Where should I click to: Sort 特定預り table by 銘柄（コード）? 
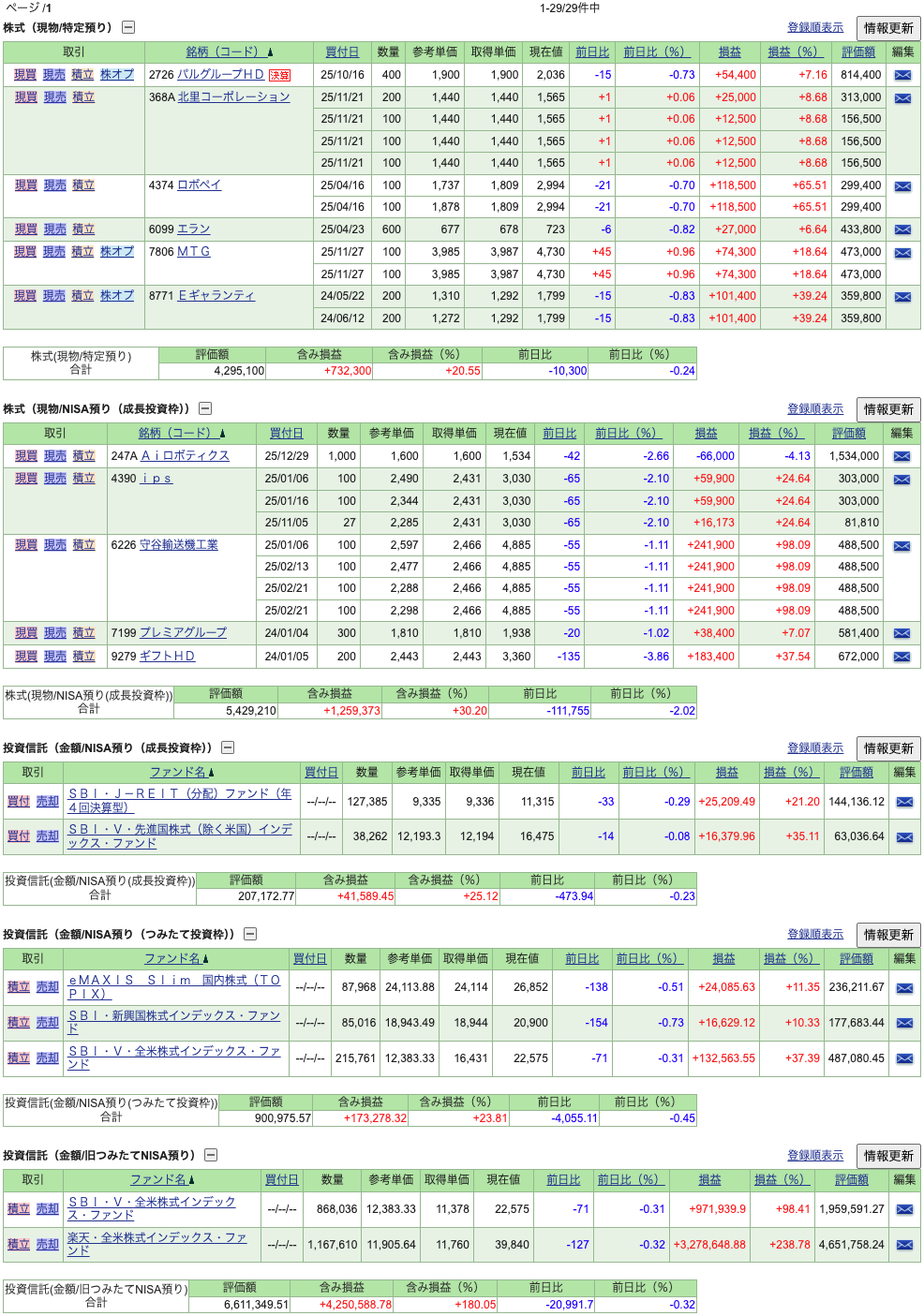229,52
